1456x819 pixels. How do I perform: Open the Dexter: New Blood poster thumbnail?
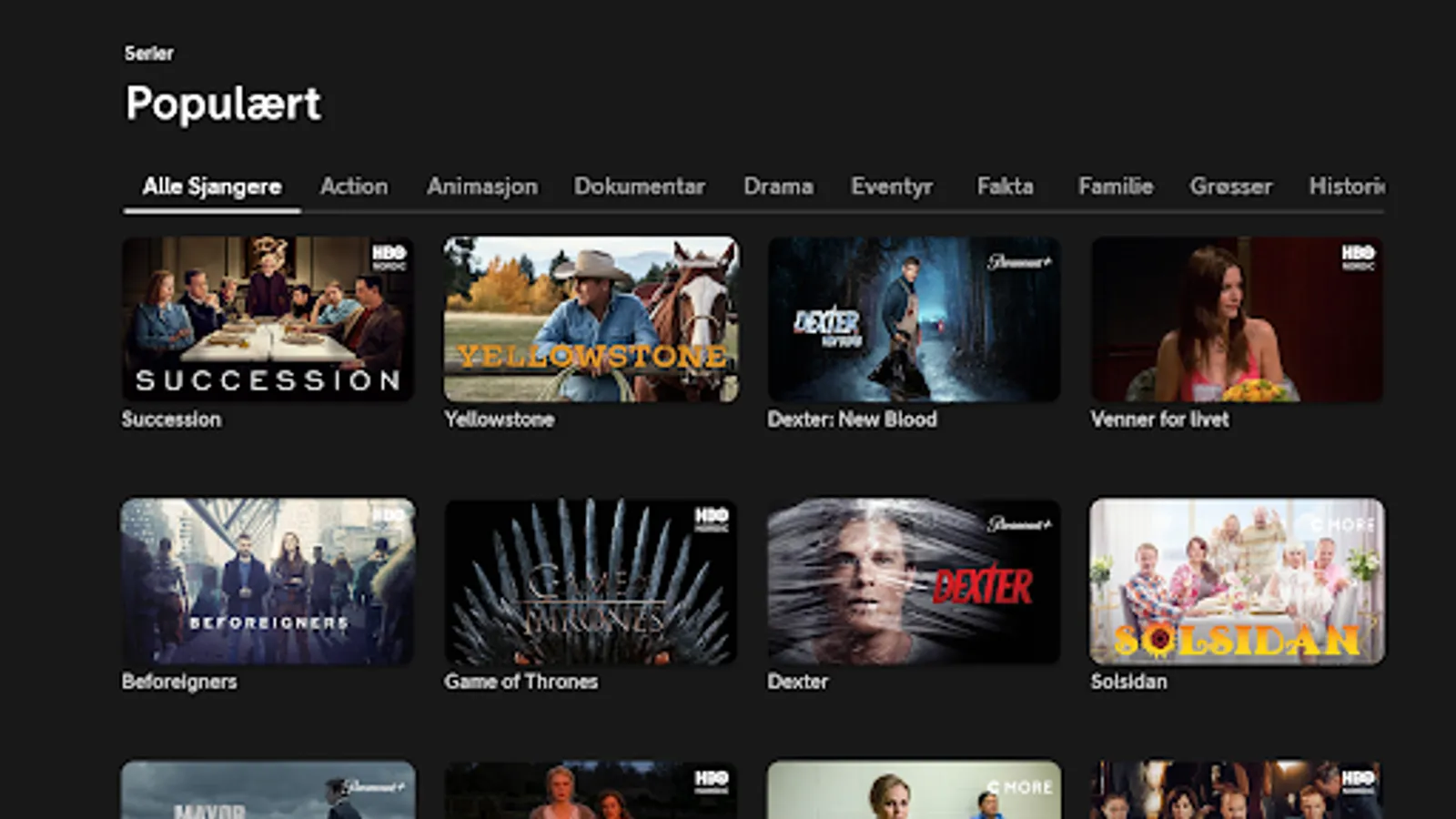tap(915, 319)
